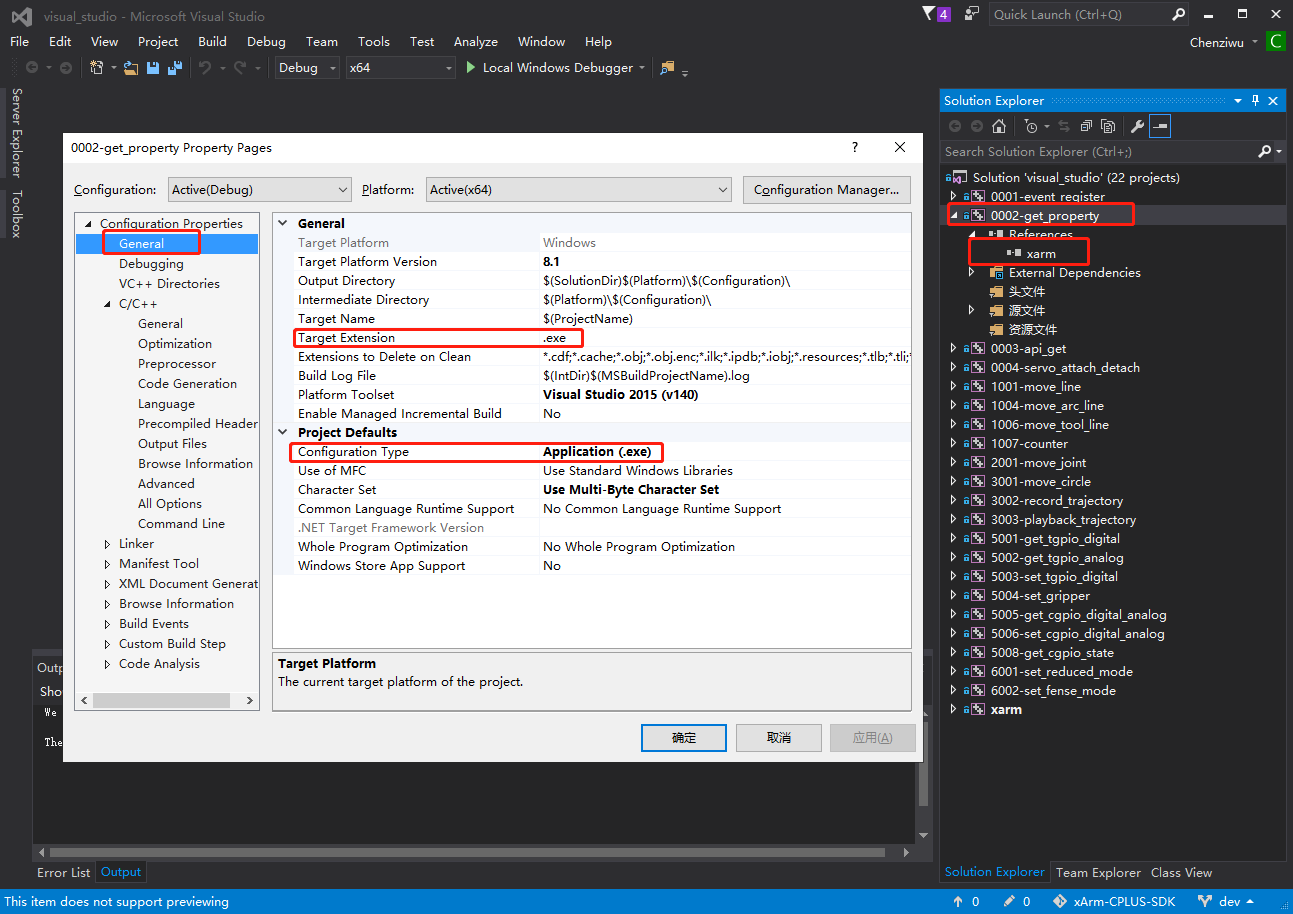The width and height of the screenshot is (1293, 914).
Task: Click the 确定 (OK) button
Action: pos(684,738)
